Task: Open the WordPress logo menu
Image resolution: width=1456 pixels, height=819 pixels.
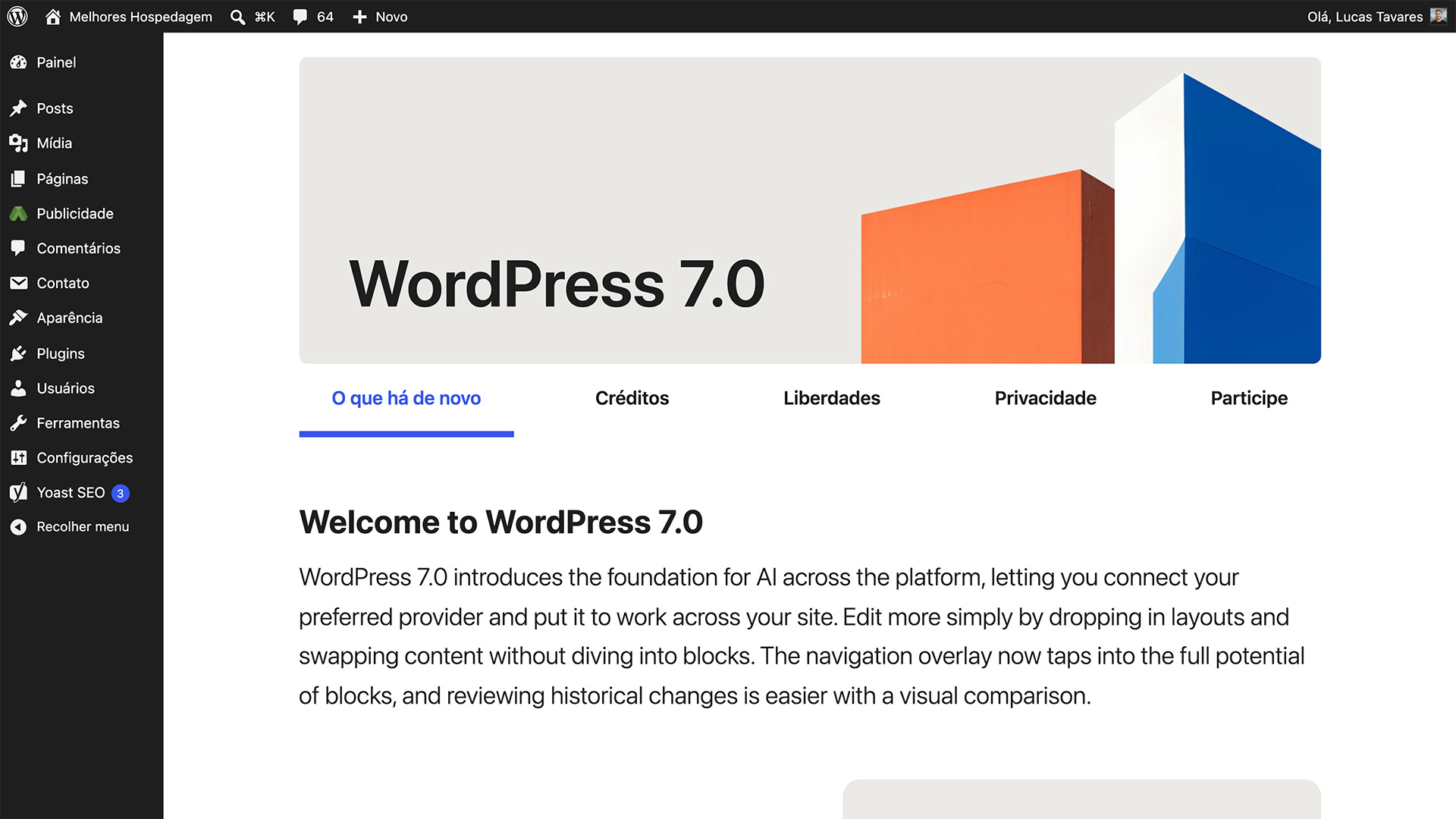Action: [17, 16]
